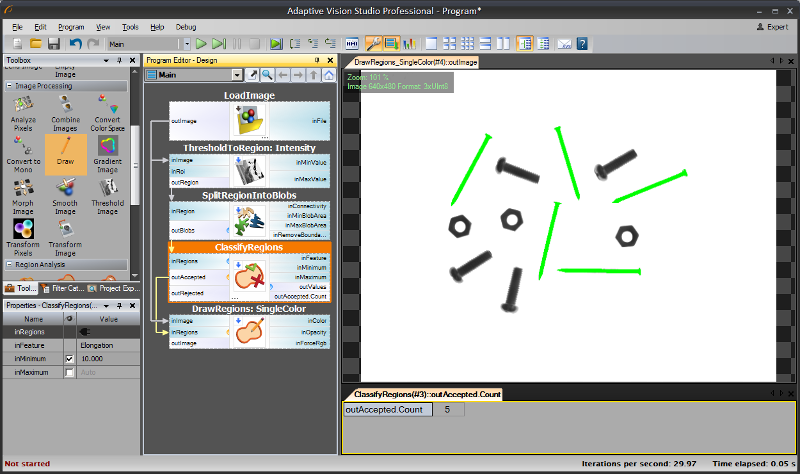The width and height of the screenshot is (800, 474).
Task: Click the green Run program button
Action: tap(201, 44)
